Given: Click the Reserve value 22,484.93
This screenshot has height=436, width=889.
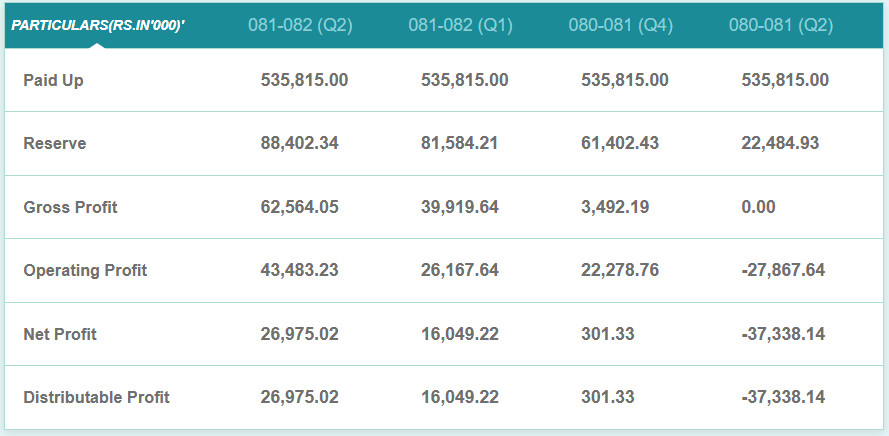Looking at the screenshot, I should pos(780,143).
